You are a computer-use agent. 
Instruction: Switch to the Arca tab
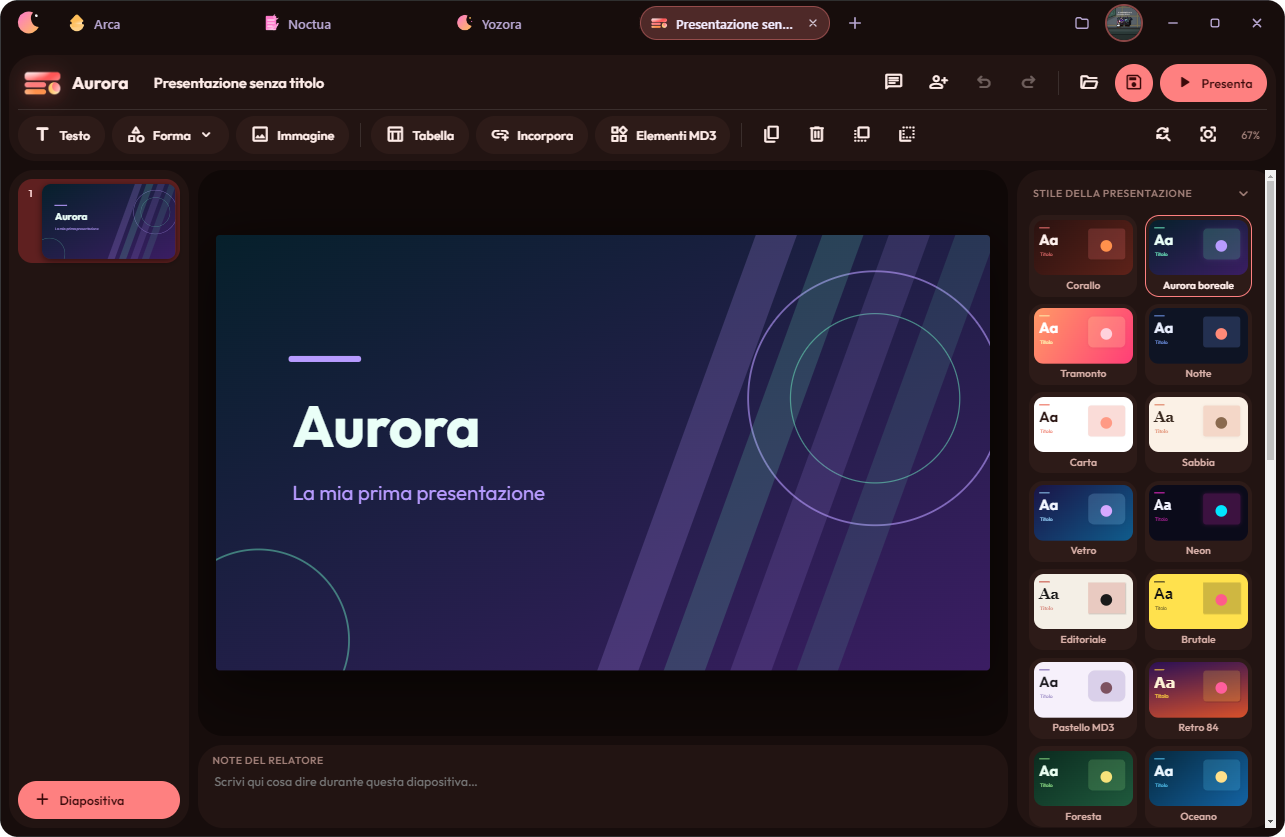(95, 23)
